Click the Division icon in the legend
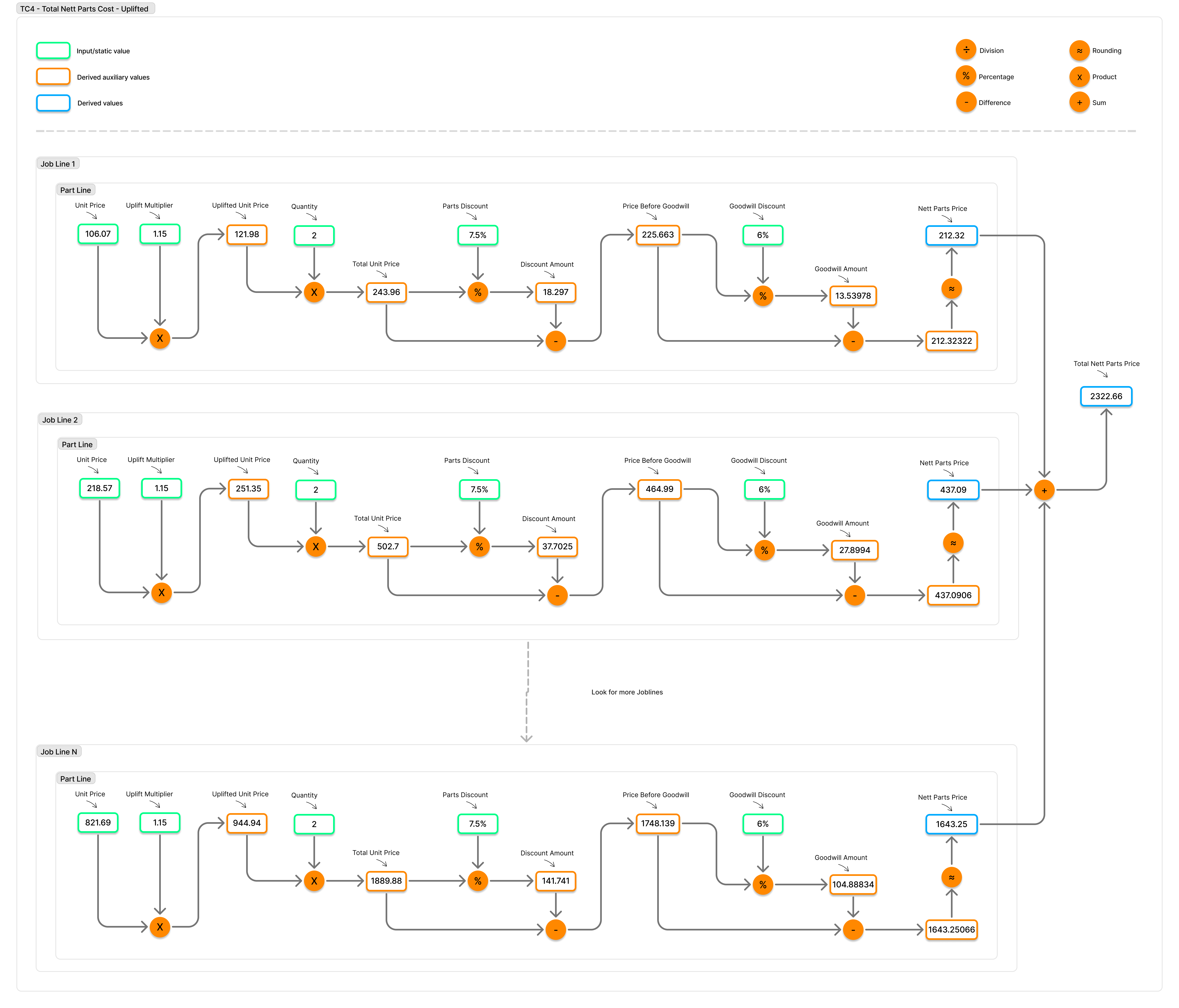This screenshot has height=1008, width=1179. 966,49
